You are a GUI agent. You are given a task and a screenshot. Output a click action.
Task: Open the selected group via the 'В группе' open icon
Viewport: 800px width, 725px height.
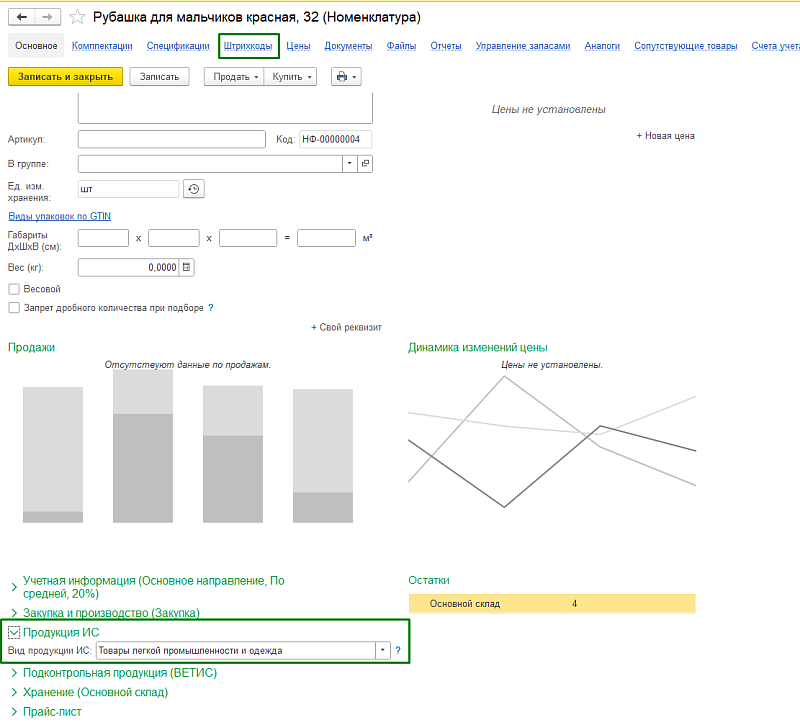pos(365,163)
